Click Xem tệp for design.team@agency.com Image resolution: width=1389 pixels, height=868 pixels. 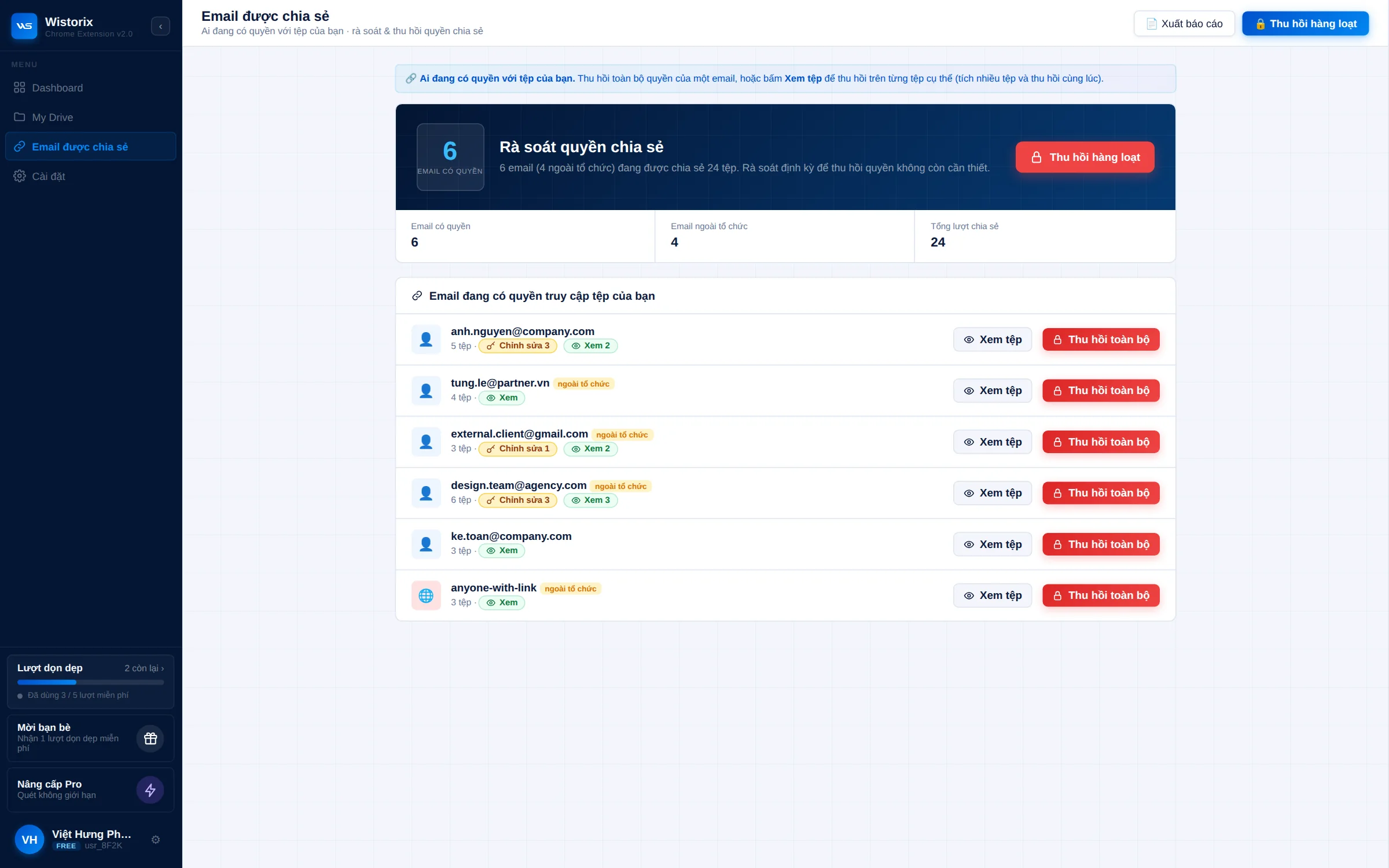[x=993, y=493]
